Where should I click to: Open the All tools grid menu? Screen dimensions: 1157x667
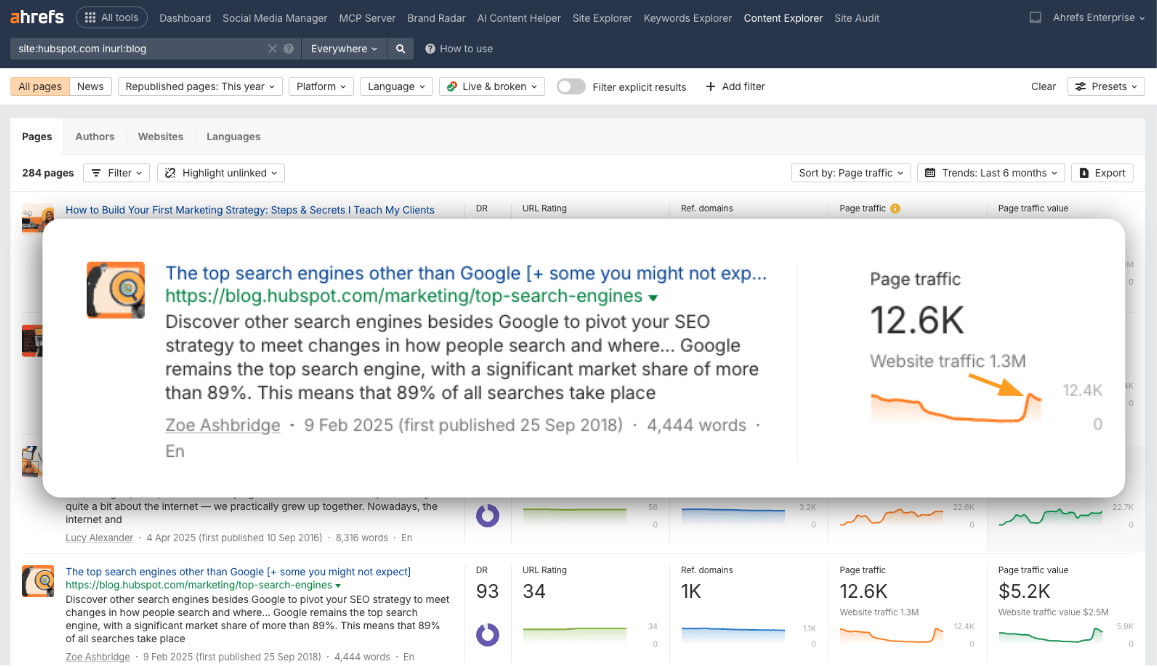(x=111, y=16)
